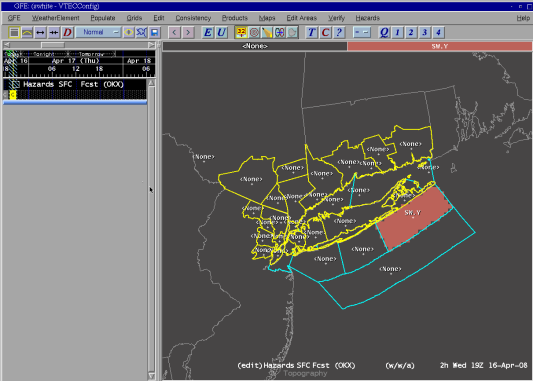Click the question mark toolbar icon
The width and height of the screenshot is (533, 381).
click(339, 32)
